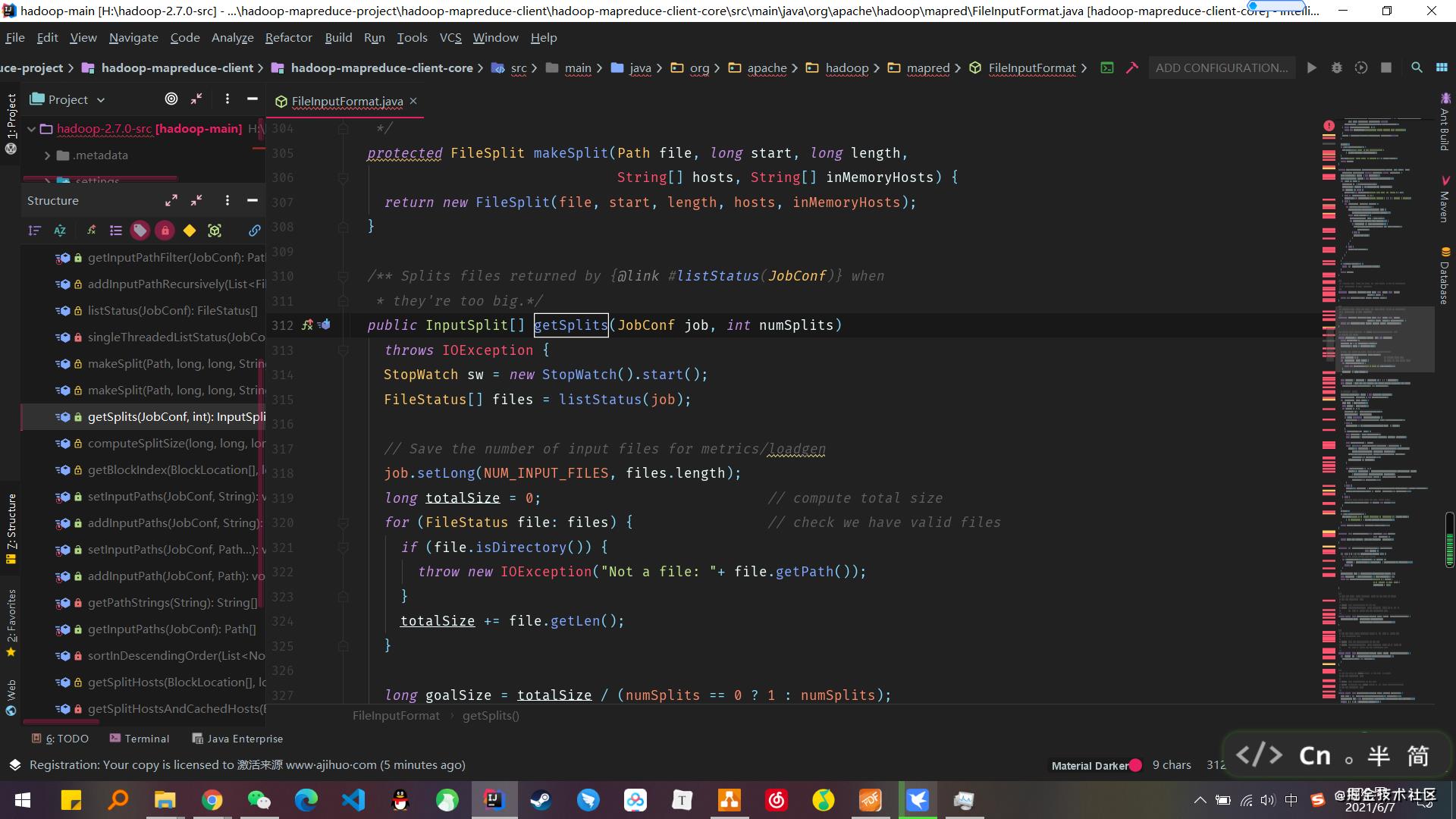Screen dimensions: 1456x819
Task: Open the 6: TODO tool window
Action: 60,739
